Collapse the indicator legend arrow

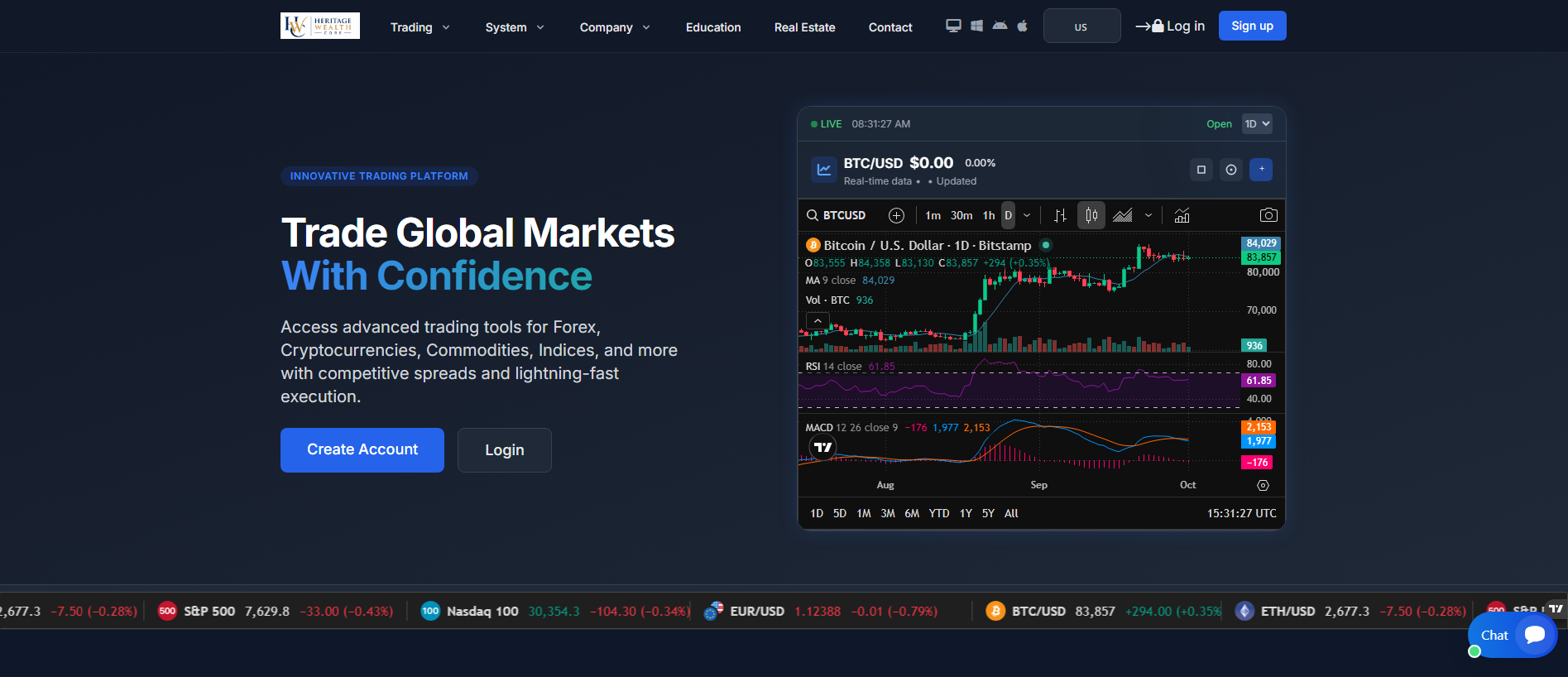click(818, 320)
